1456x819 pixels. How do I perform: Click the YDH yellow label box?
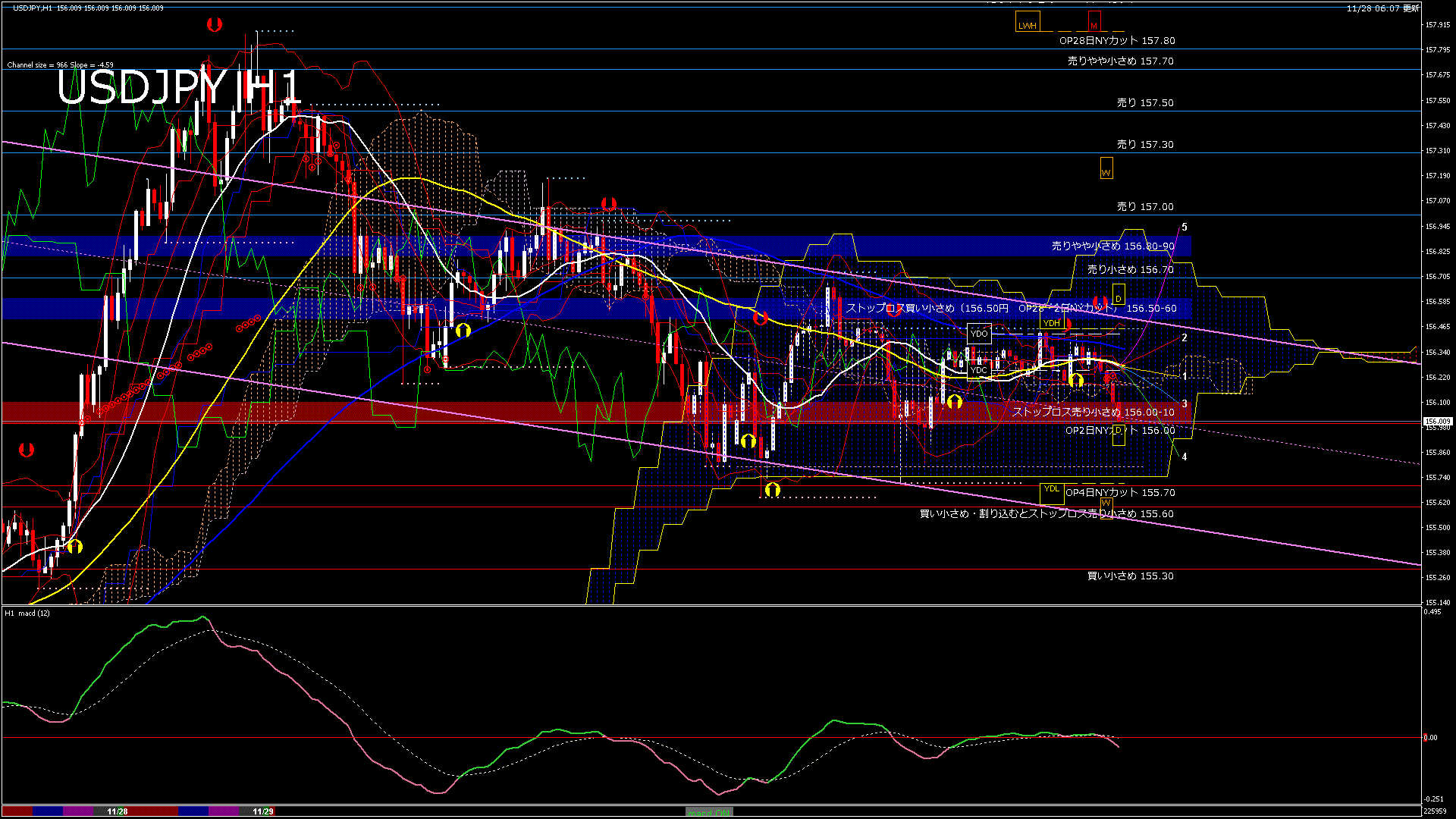(x=1051, y=323)
